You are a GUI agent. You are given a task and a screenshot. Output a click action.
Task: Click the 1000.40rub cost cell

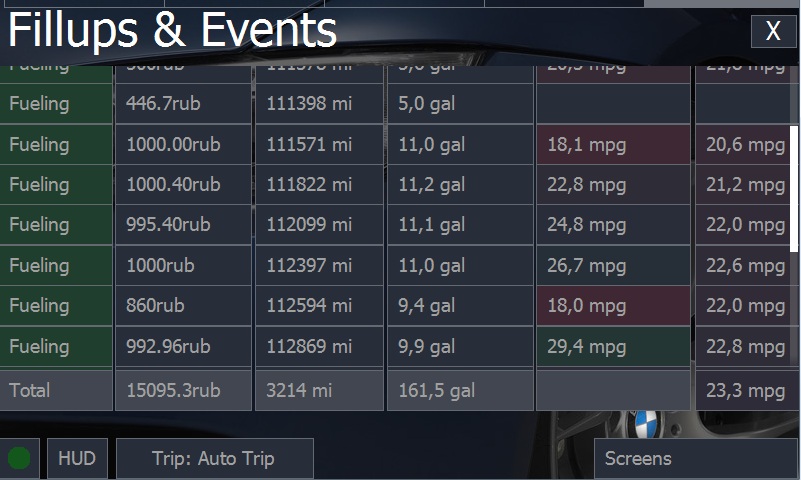click(x=183, y=185)
